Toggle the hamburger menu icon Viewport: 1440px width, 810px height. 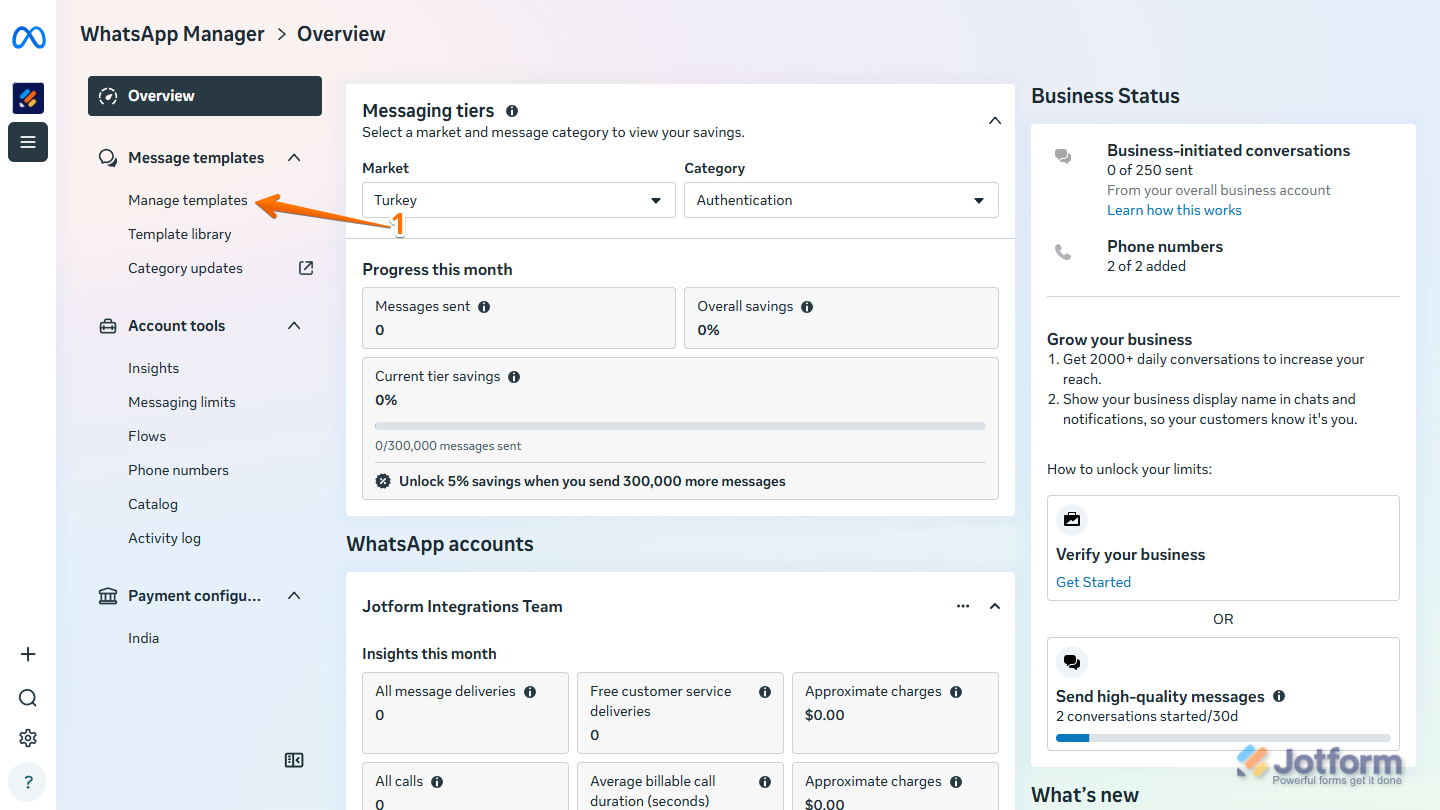point(28,142)
